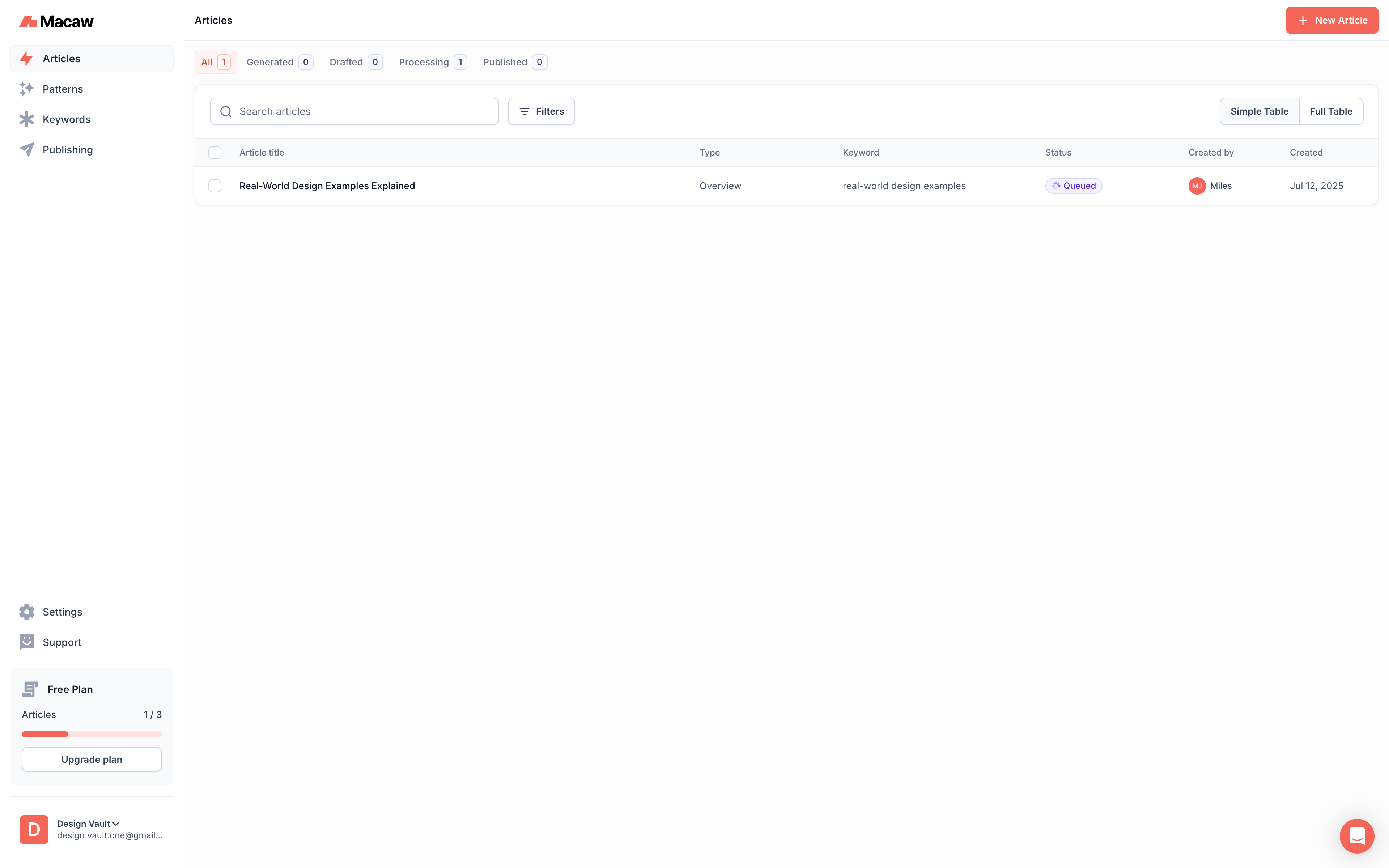Open the chat widget bubble
Viewport: 1389px width, 868px height.
pyautogui.click(x=1356, y=835)
